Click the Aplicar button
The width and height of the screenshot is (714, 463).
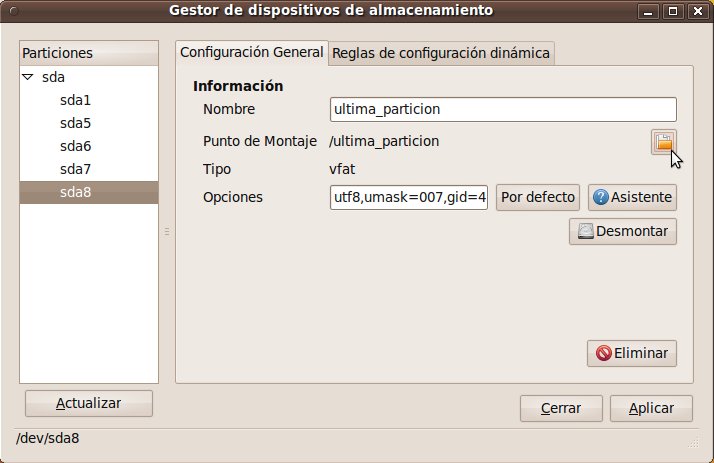point(651,408)
